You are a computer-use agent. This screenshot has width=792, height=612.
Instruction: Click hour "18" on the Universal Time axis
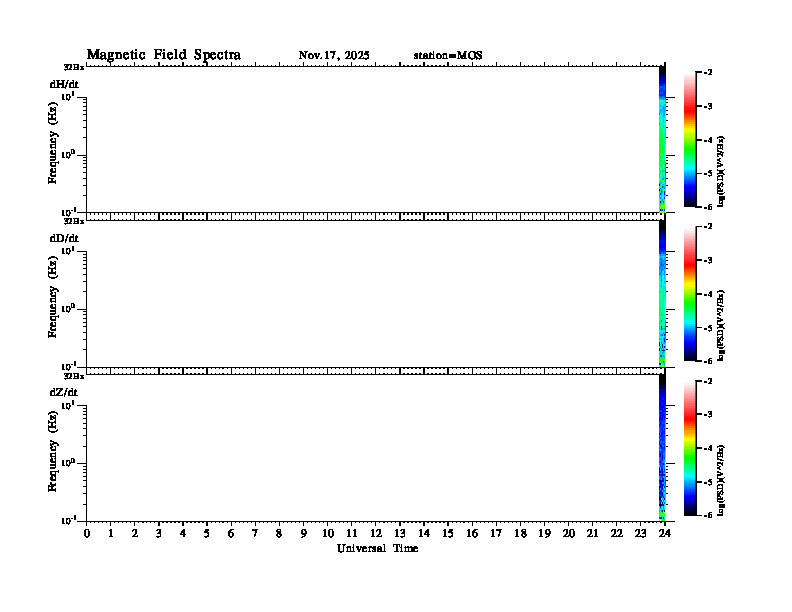[x=520, y=534]
